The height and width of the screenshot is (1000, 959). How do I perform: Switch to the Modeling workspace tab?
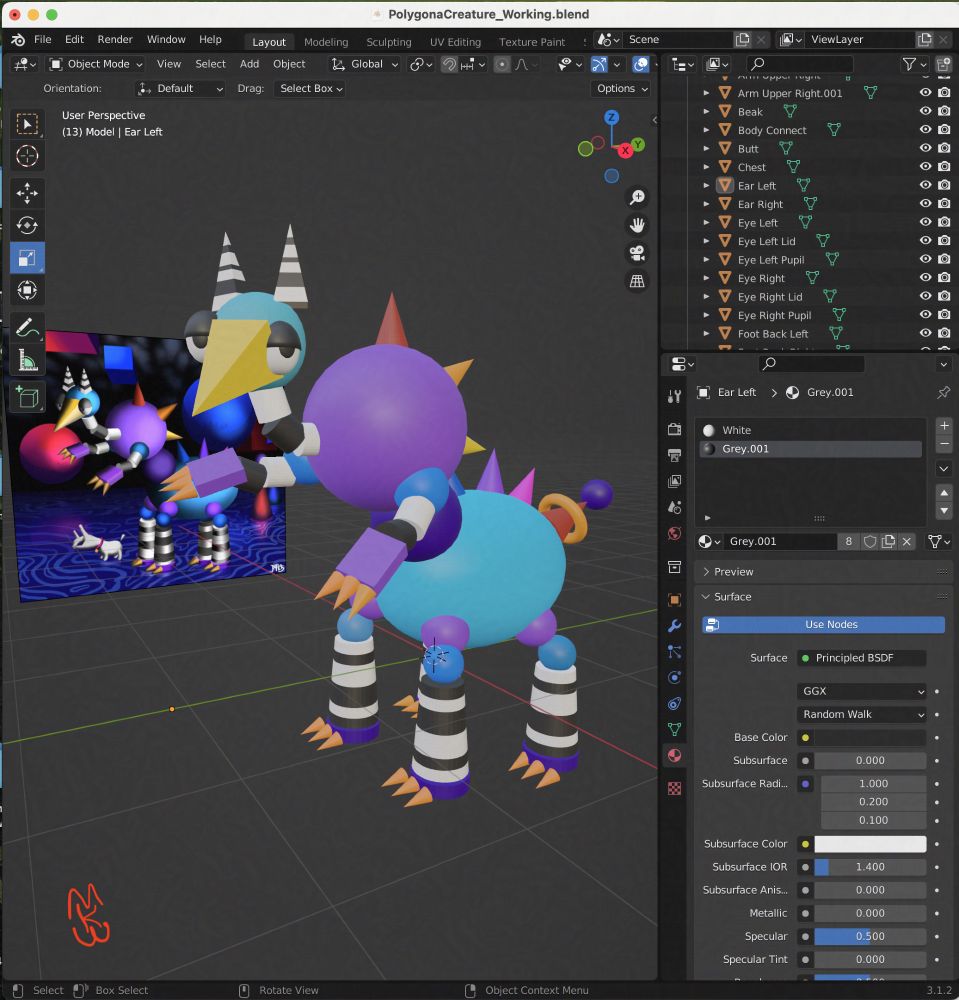[326, 42]
